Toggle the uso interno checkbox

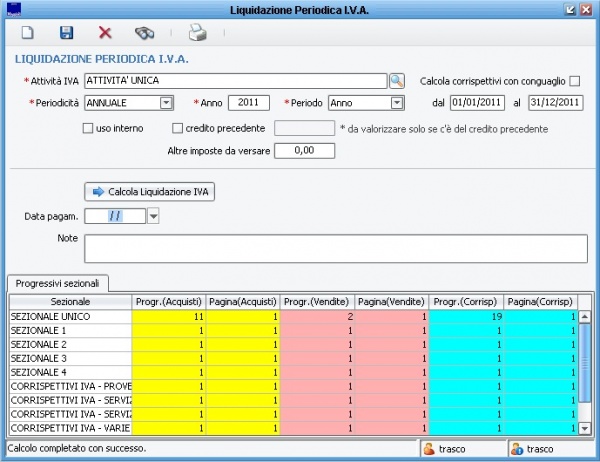(89, 128)
